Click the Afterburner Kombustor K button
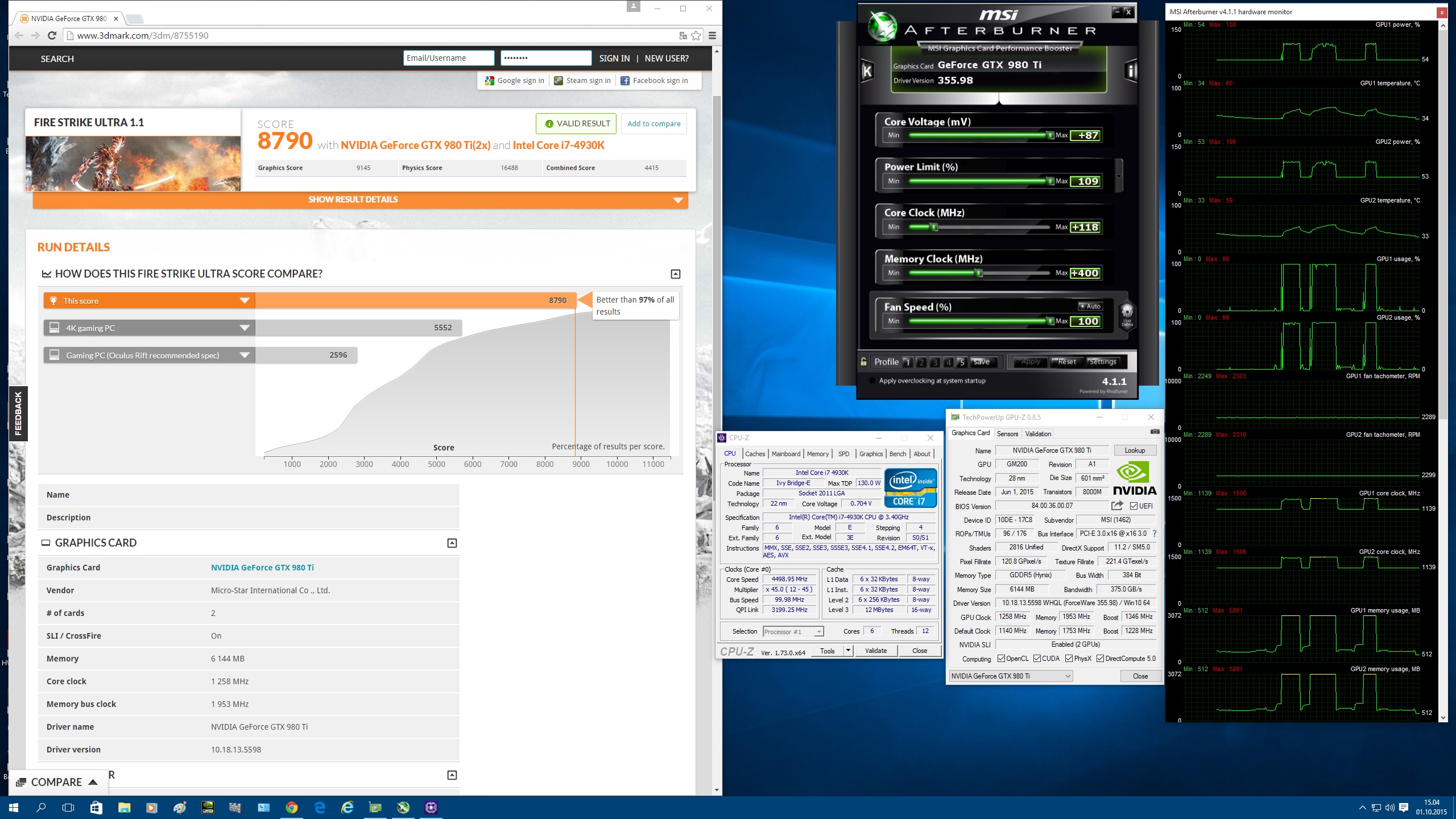The width and height of the screenshot is (1456, 819). pyautogui.click(x=867, y=71)
